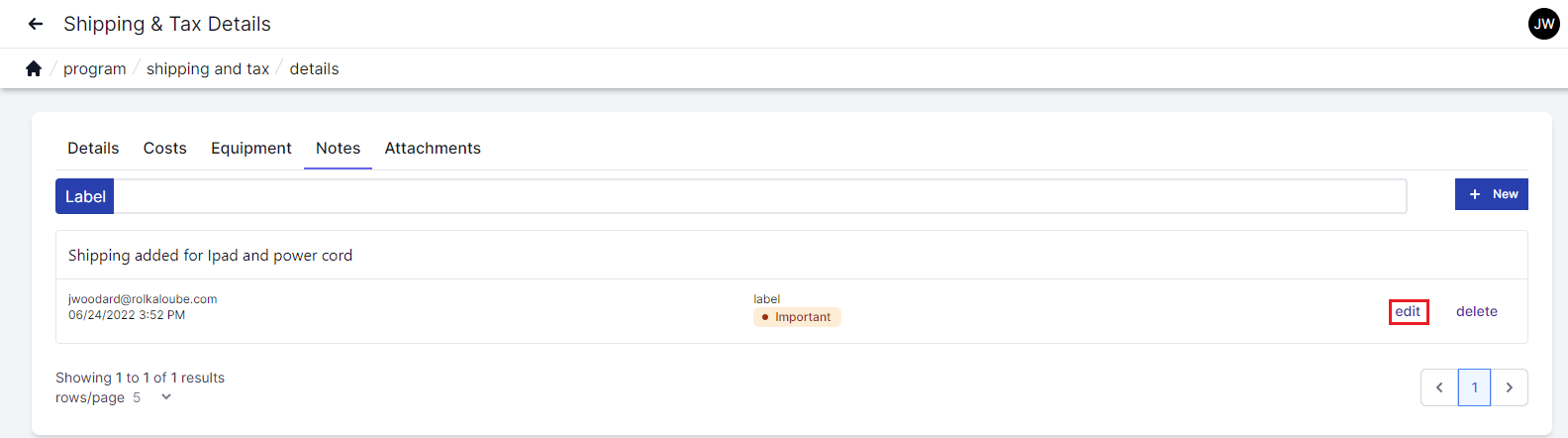Open the Costs tab
Image resolution: width=1568 pixels, height=438 pixels.
point(164,149)
